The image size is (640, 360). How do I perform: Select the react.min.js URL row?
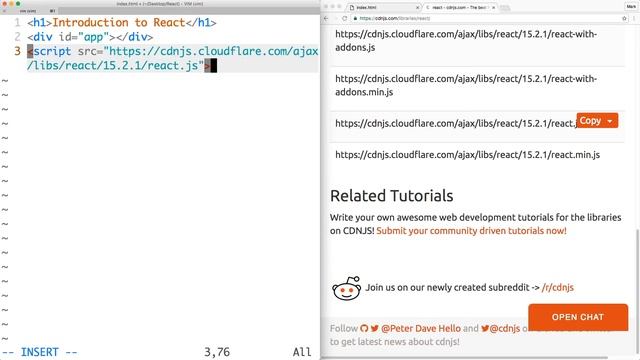[478, 155]
